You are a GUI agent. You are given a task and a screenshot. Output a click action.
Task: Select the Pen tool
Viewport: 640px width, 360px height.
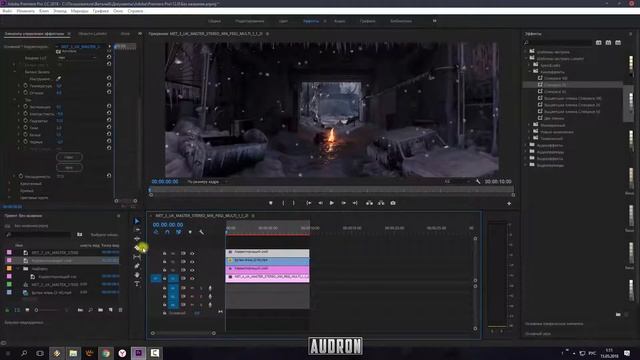coord(137,266)
